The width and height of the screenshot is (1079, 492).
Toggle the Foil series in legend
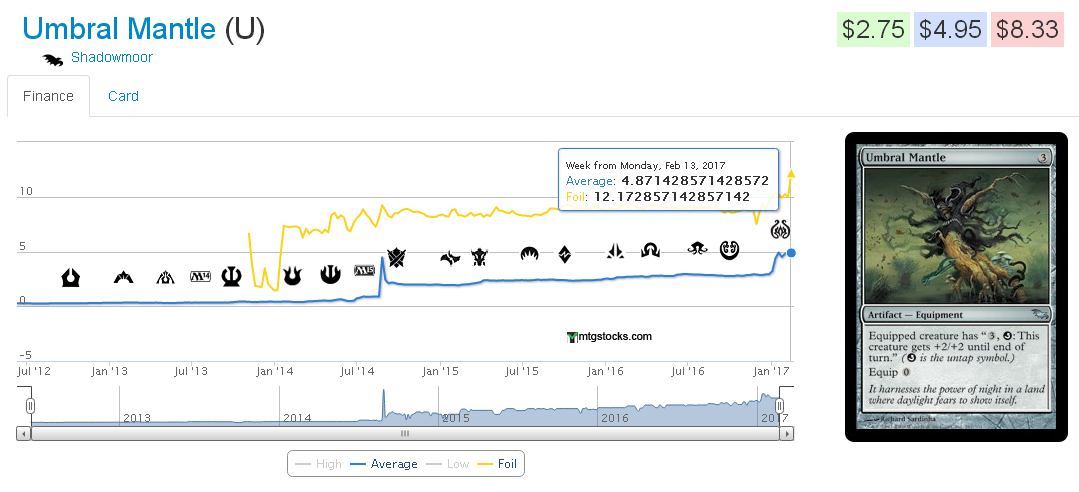pyautogui.click(x=497, y=464)
